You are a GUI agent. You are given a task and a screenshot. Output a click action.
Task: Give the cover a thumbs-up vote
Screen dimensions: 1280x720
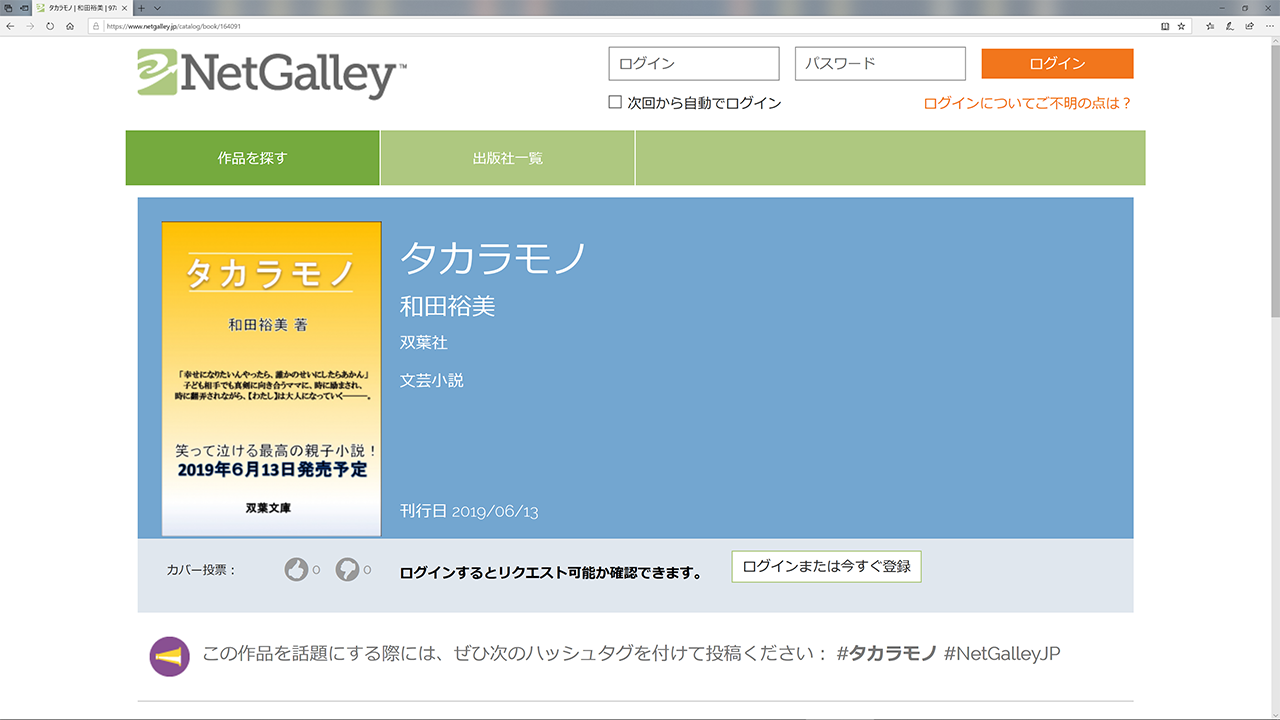pyautogui.click(x=296, y=570)
